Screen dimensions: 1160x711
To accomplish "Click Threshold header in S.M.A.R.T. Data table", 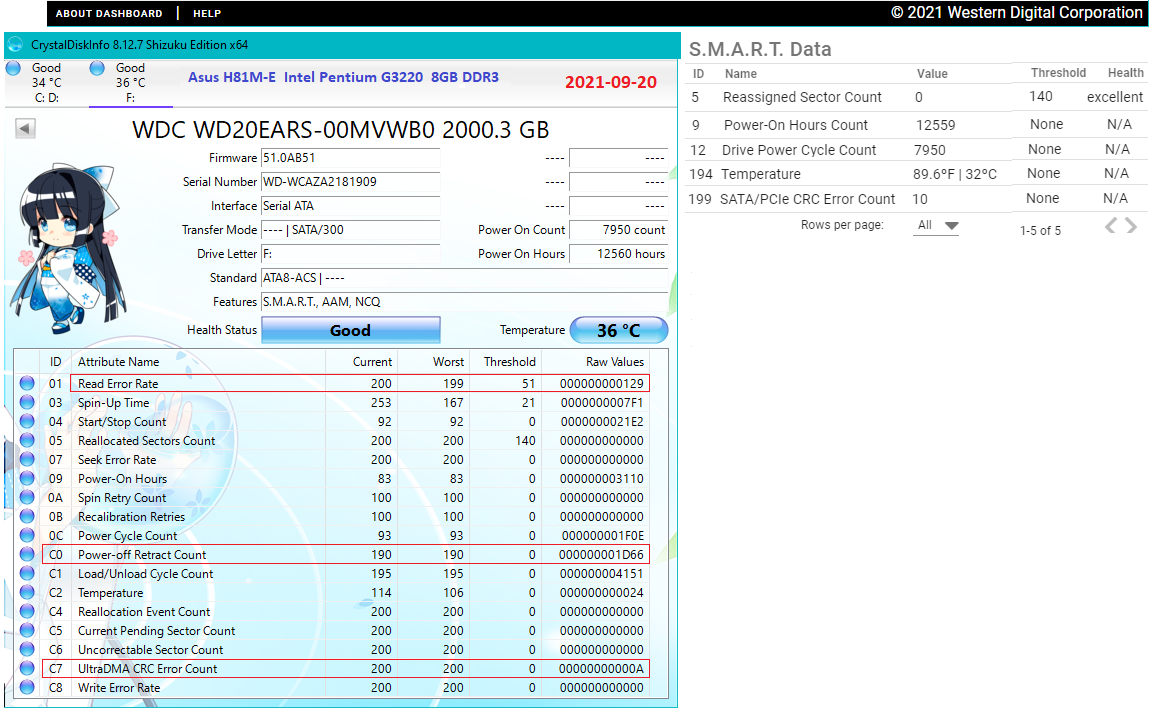I will 1058,73.
